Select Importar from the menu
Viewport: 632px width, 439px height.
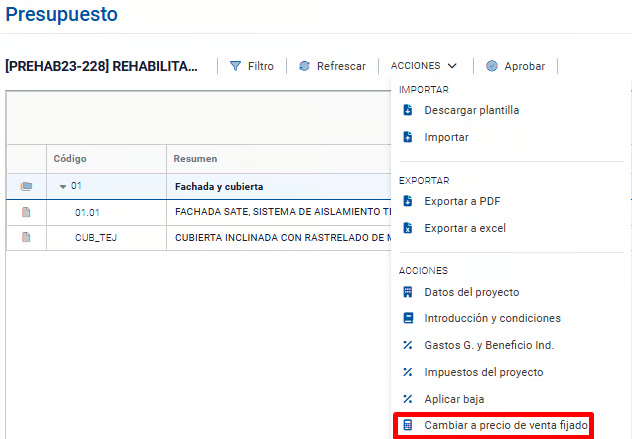pyautogui.click(x=446, y=137)
